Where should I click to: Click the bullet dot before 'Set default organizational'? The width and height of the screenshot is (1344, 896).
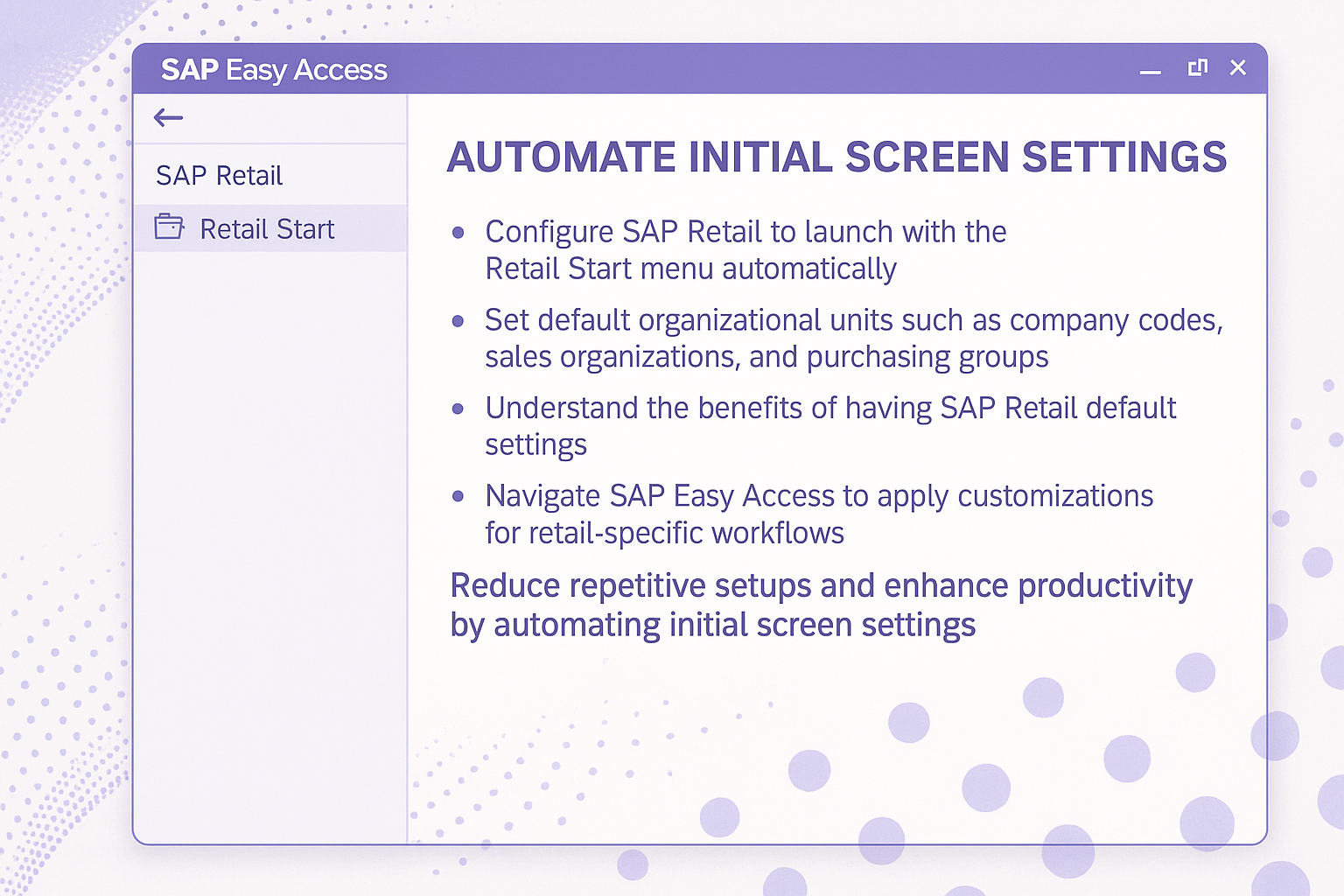click(458, 321)
